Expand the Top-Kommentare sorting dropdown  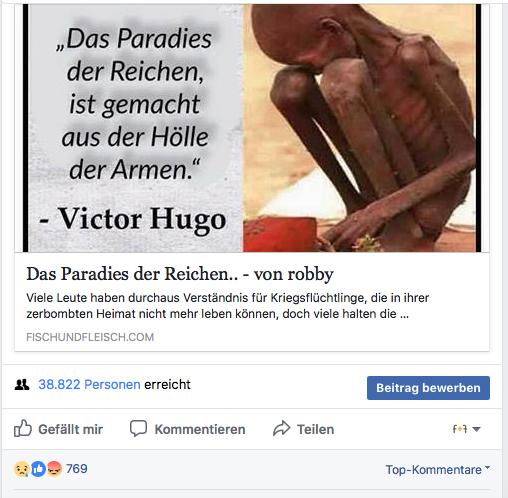(x=437, y=469)
